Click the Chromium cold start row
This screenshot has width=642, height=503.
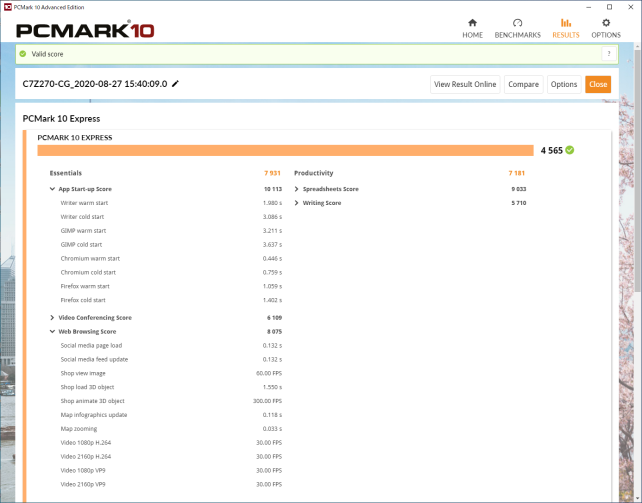pos(171,272)
